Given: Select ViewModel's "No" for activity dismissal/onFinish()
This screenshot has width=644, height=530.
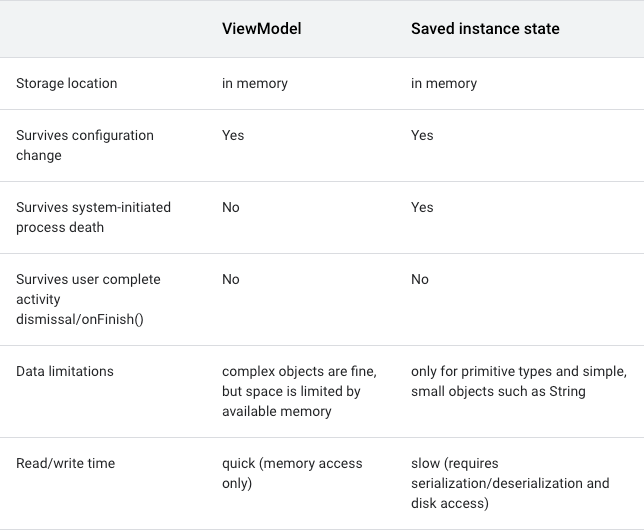Looking at the screenshot, I should (x=231, y=279).
